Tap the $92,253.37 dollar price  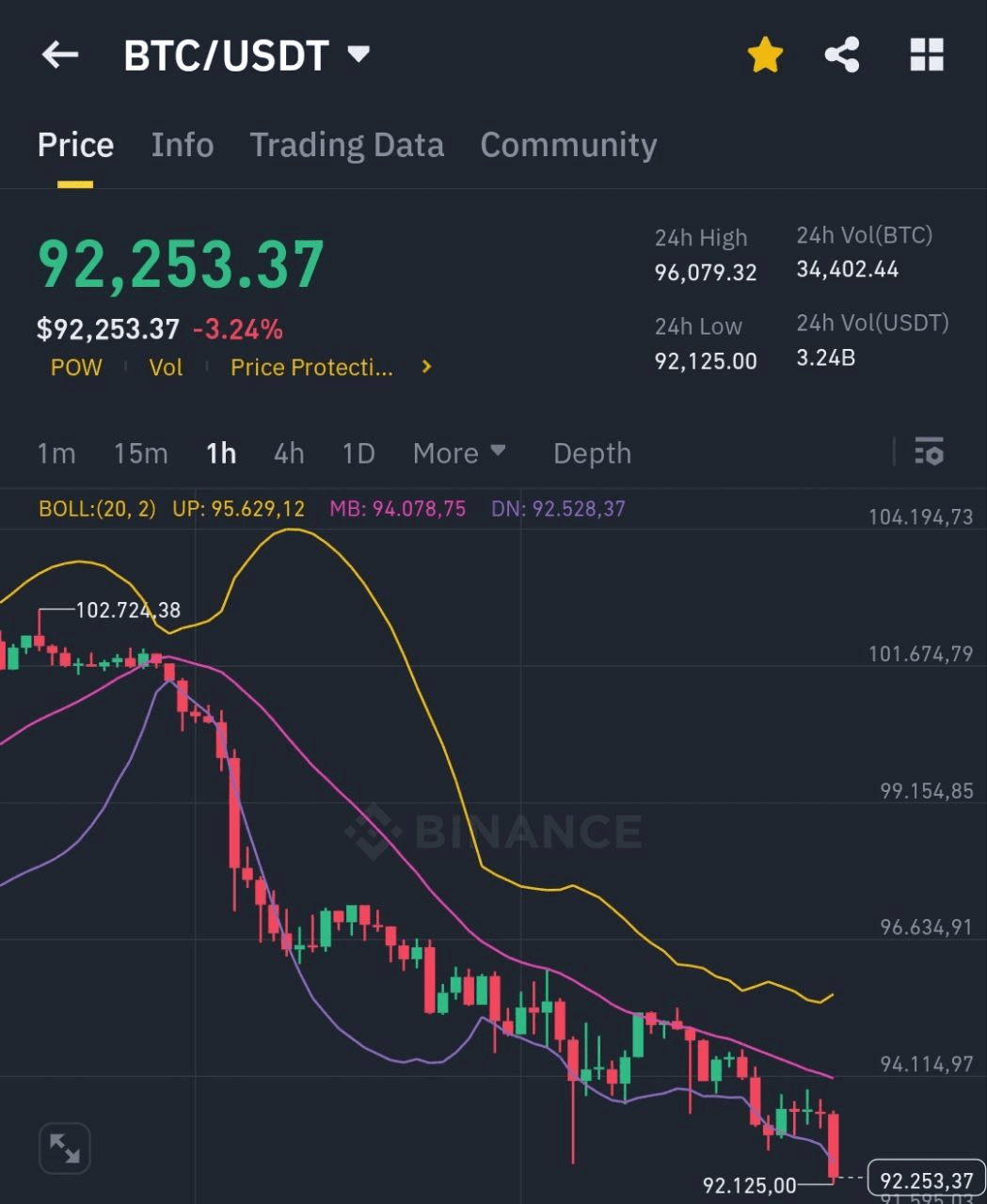click(x=108, y=329)
